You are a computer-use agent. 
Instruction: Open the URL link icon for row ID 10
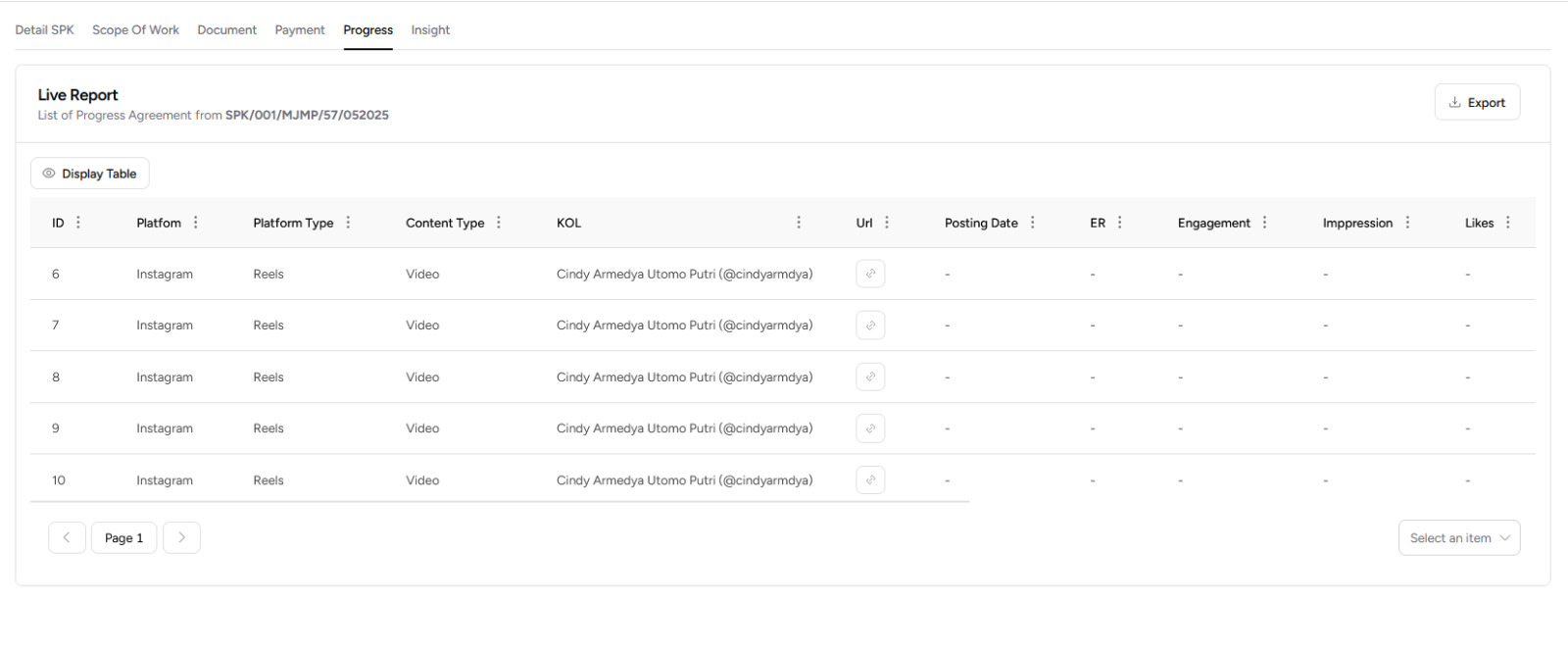(x=870, y=479)
